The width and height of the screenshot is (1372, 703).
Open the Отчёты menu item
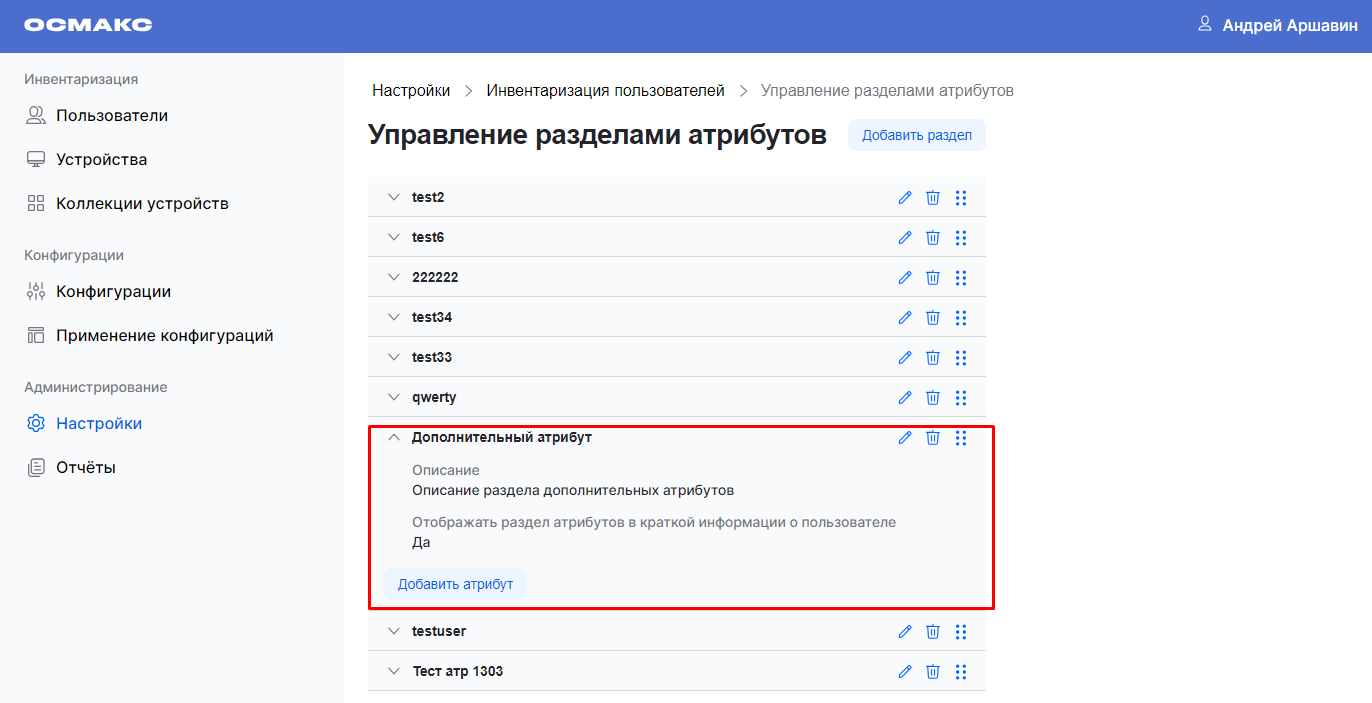coord(85,468)
